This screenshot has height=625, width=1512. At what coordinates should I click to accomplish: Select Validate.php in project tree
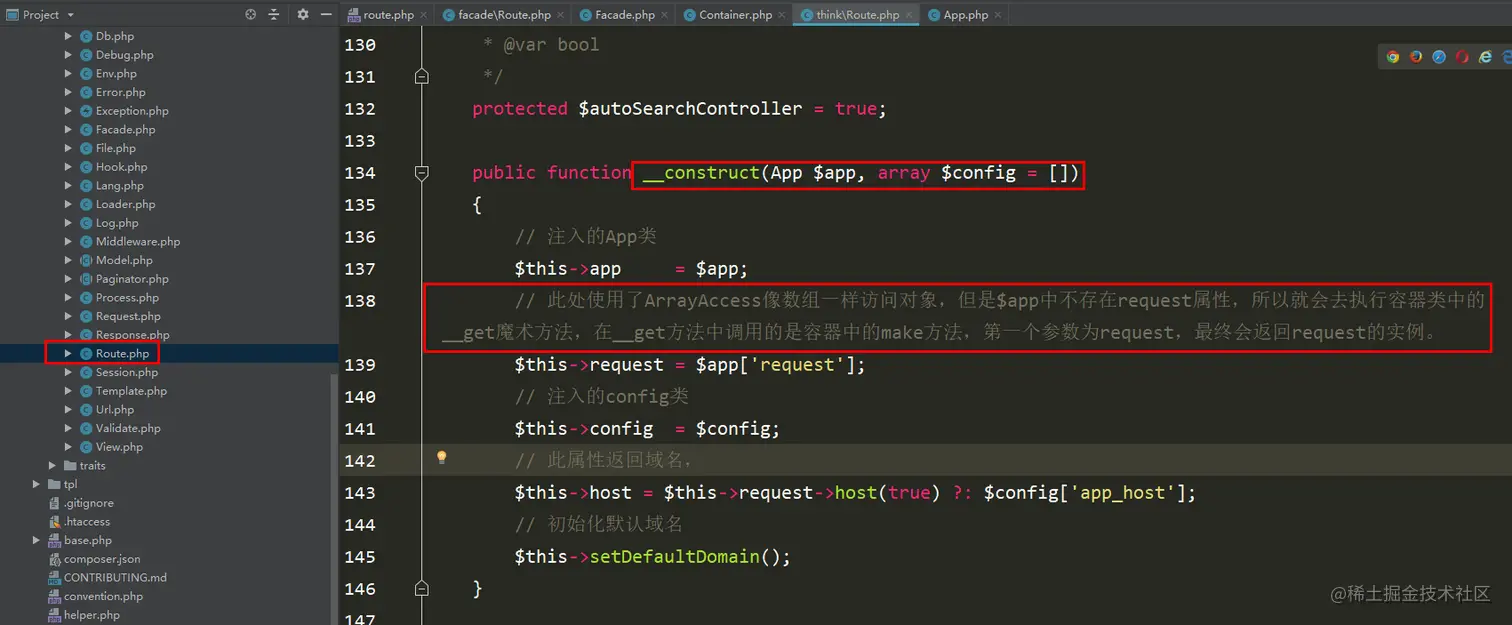coord(127,428)
